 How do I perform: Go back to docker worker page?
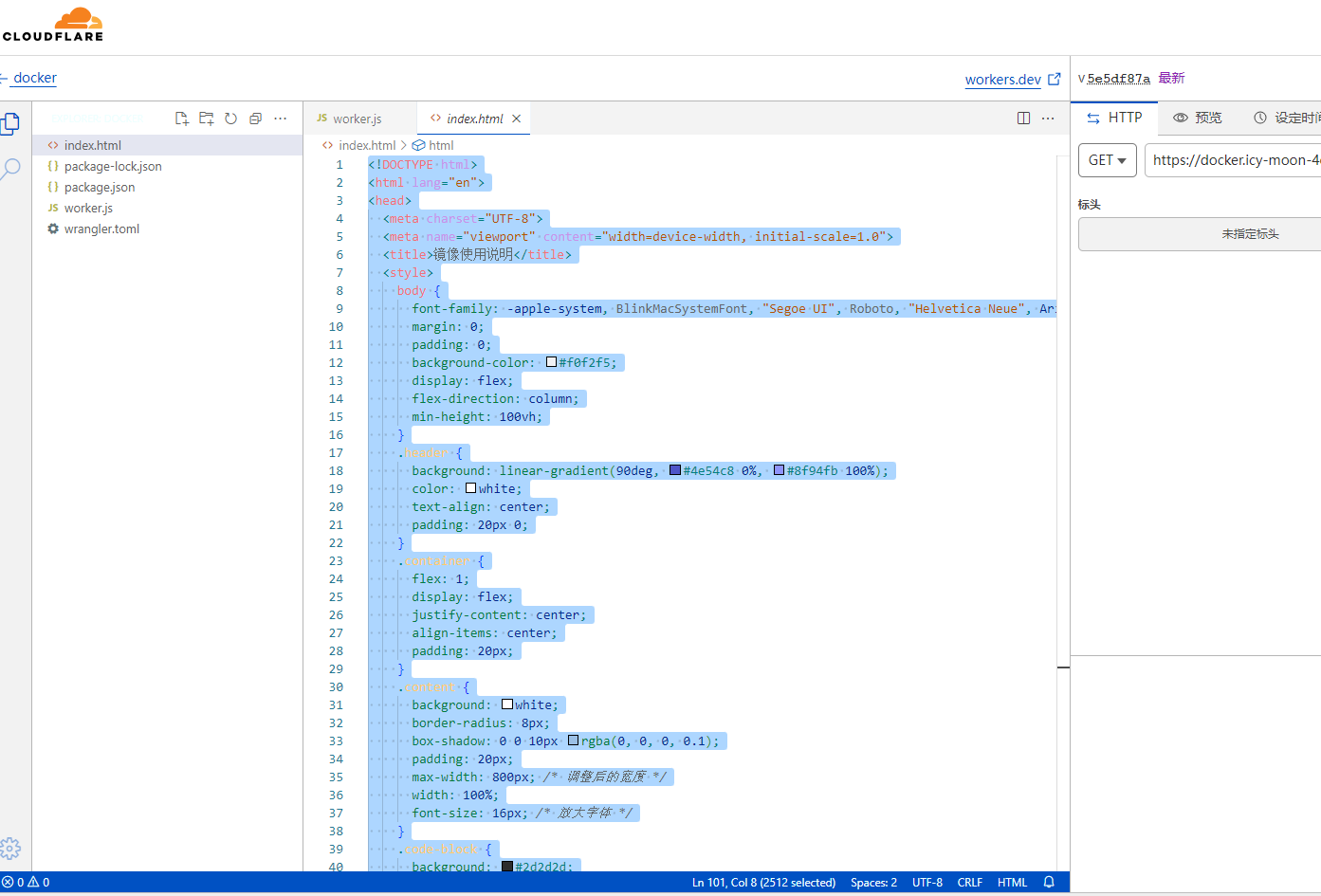pos(34,78)
